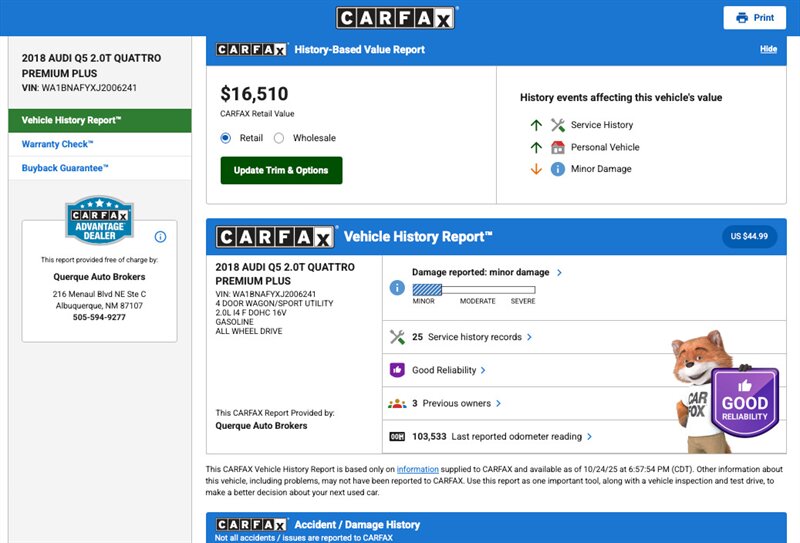
Task: Click the odometer reading icon
Action: pyautogui.click(x=397, y=436)
